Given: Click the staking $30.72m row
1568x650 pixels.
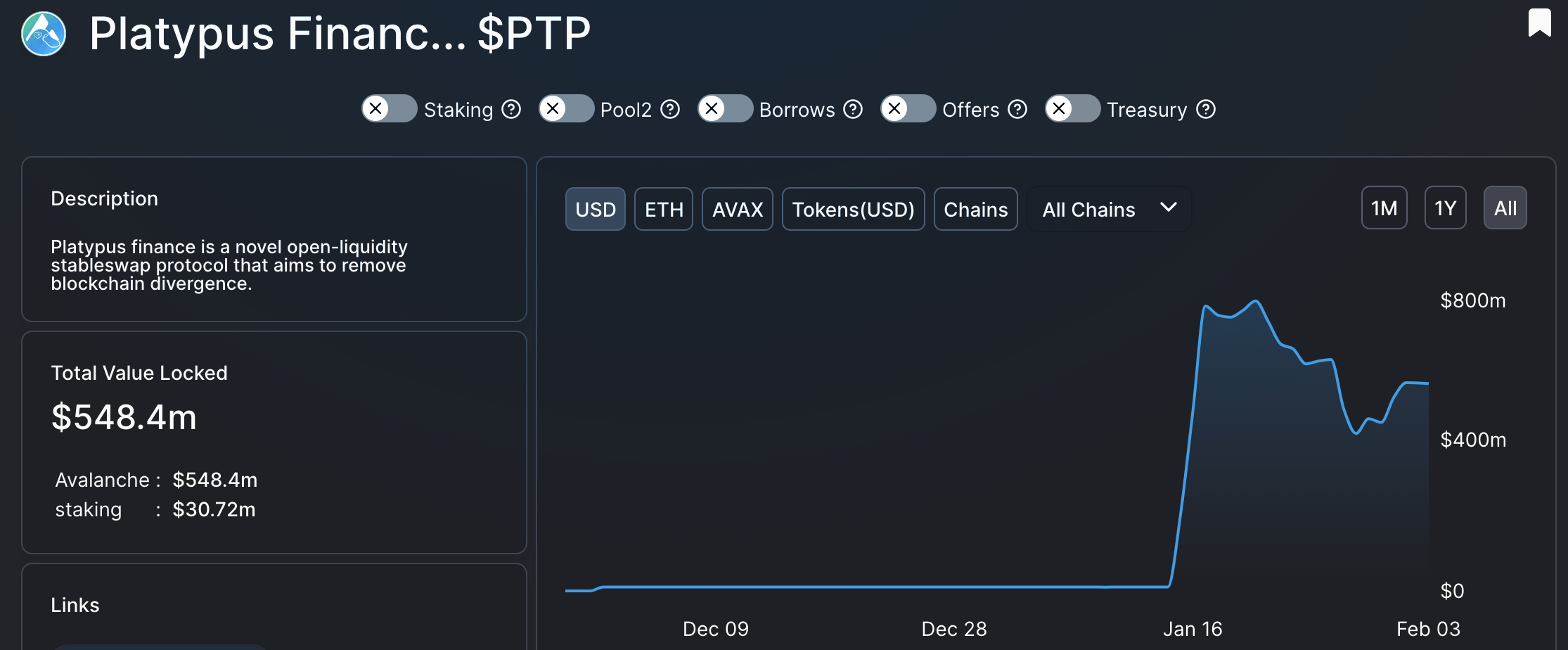Looking at the screenshot, I should [155, 509].
